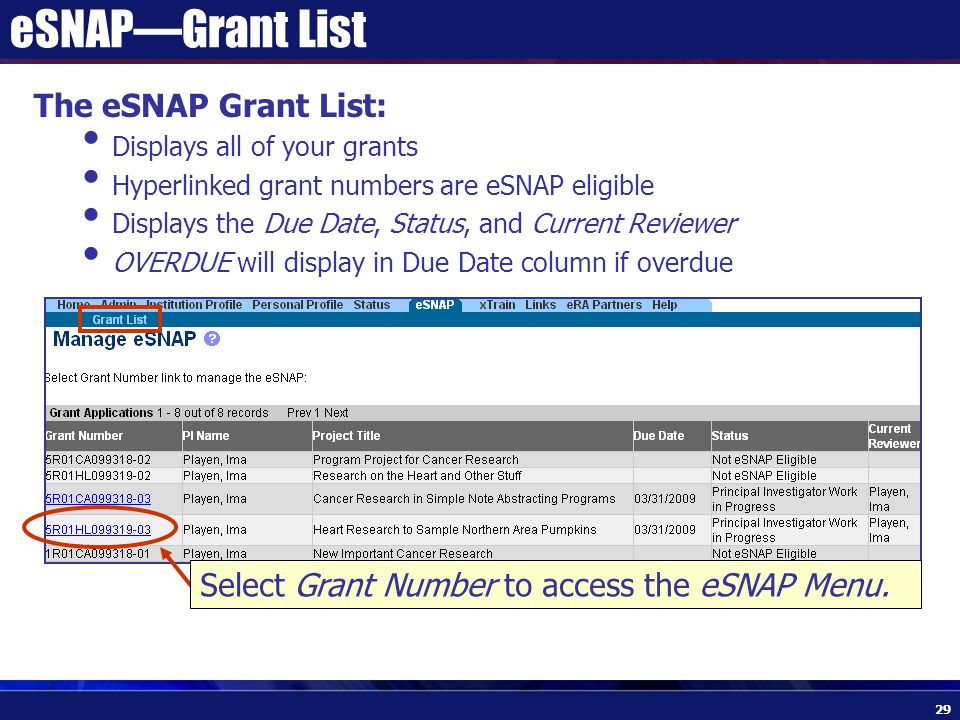Go to the Status navigation tab
Screen dimensions: 960x720
(x=372, y=305)
